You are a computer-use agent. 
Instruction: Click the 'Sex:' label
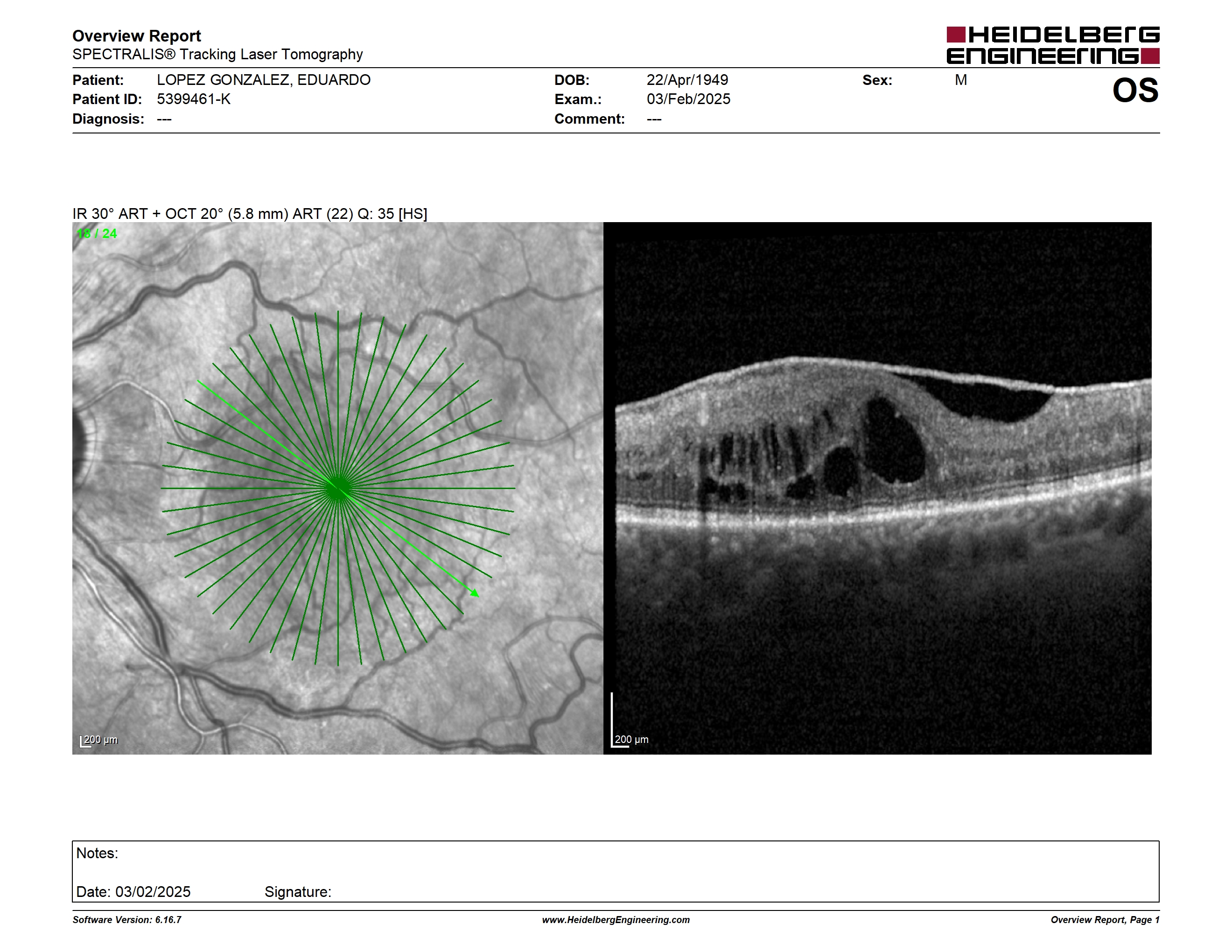pyautogui.click(x=877, y=80)
